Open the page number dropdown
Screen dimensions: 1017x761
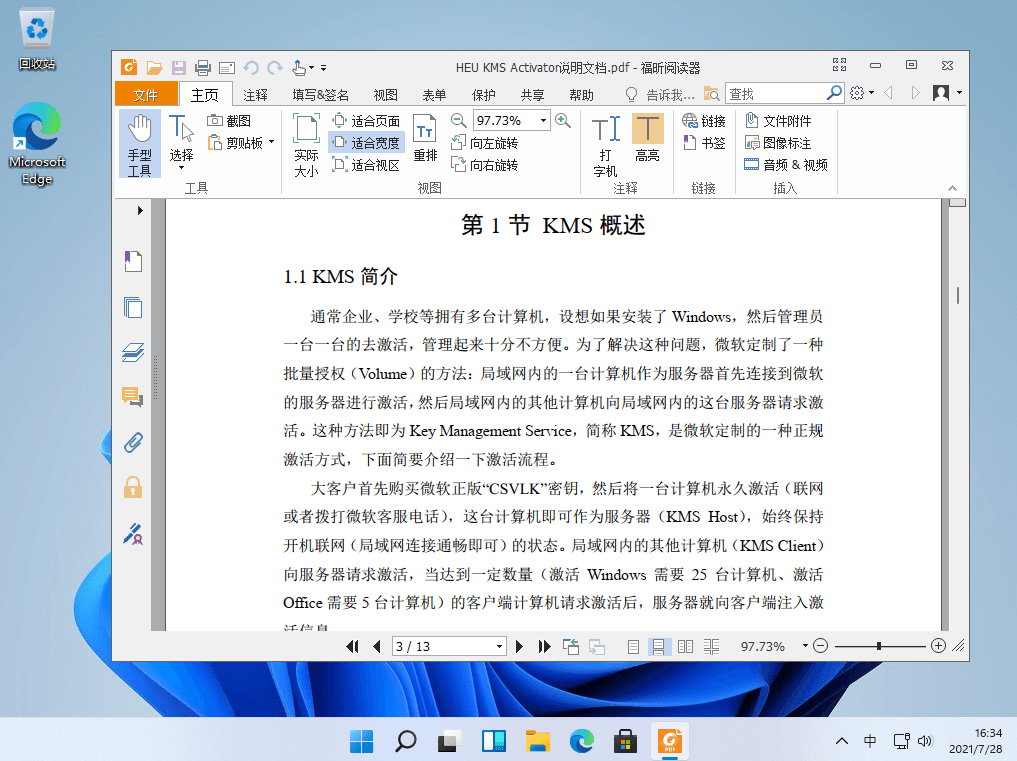(499, 646)
